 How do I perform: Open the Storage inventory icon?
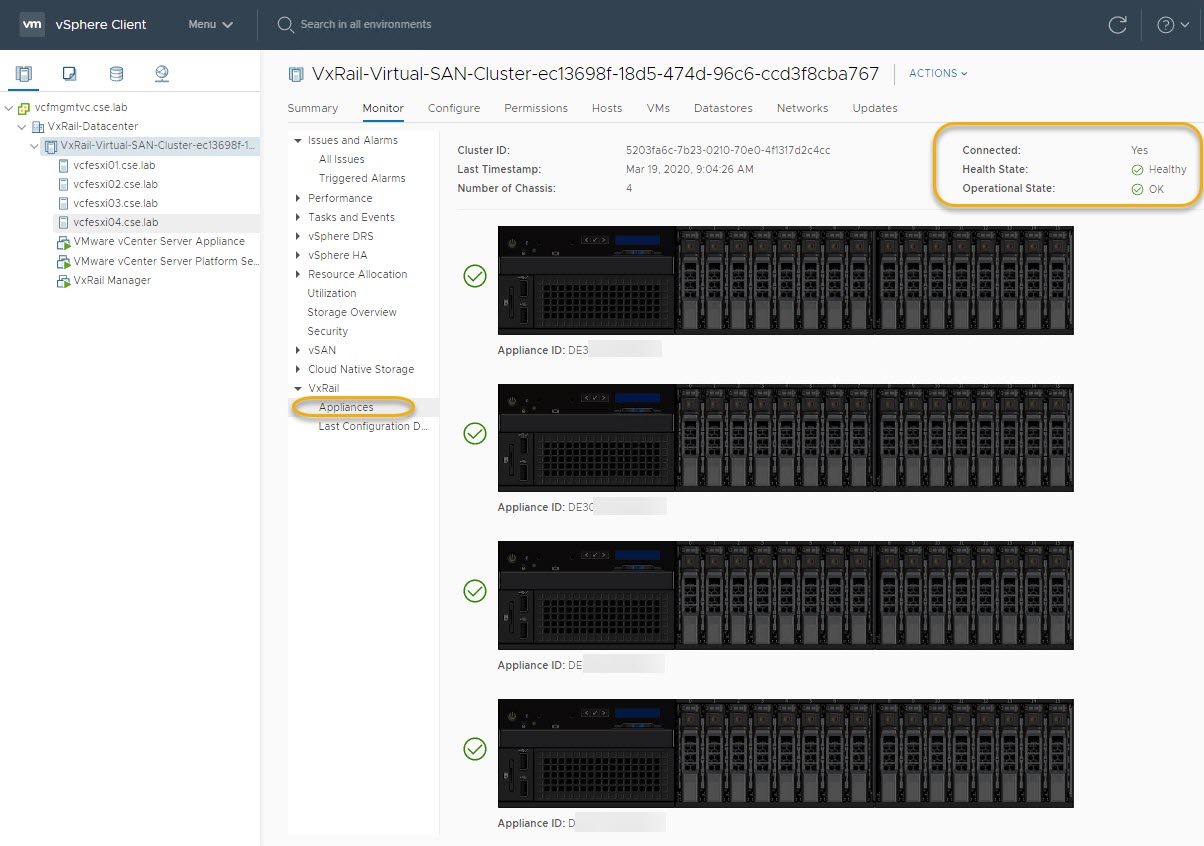tap(116, 74)
